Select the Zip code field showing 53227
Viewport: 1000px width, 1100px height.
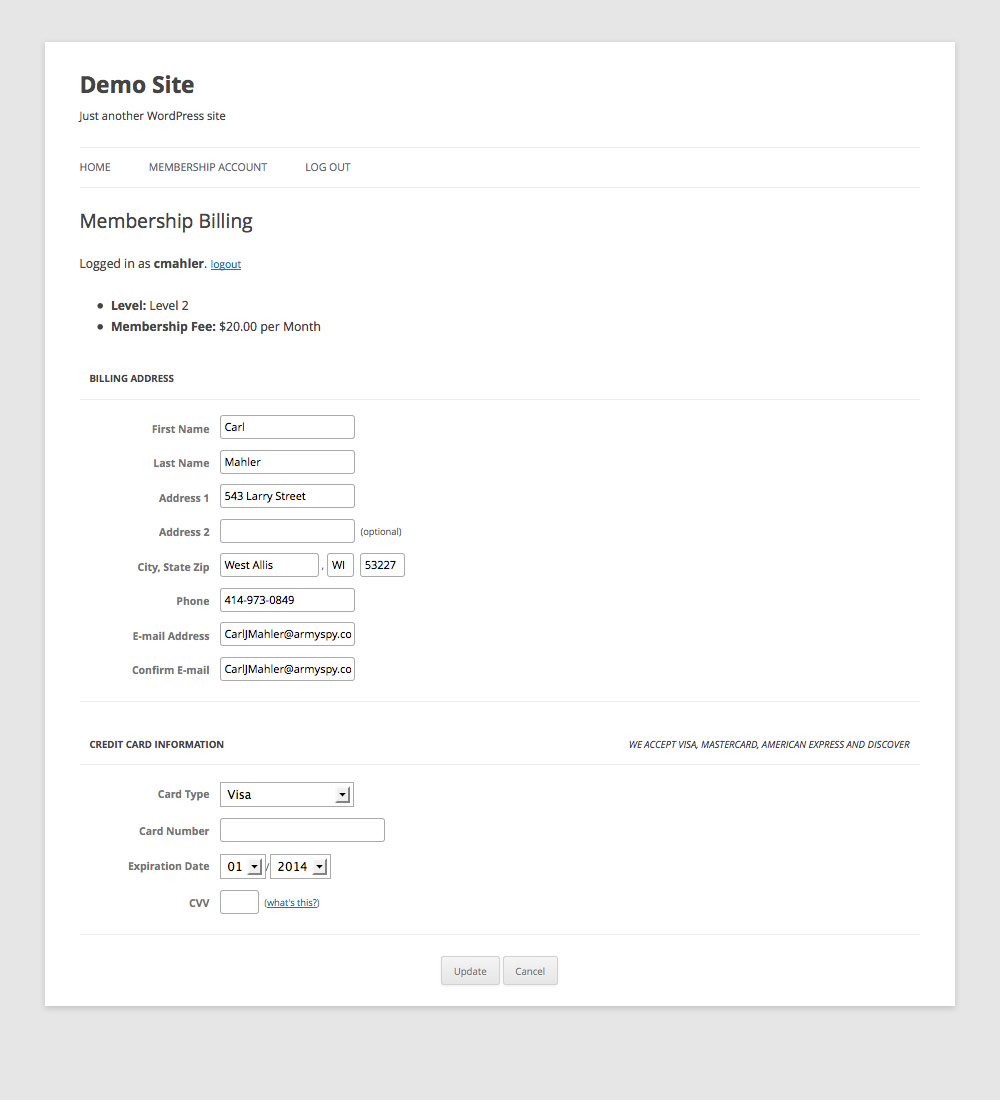[x=382, y=564]
